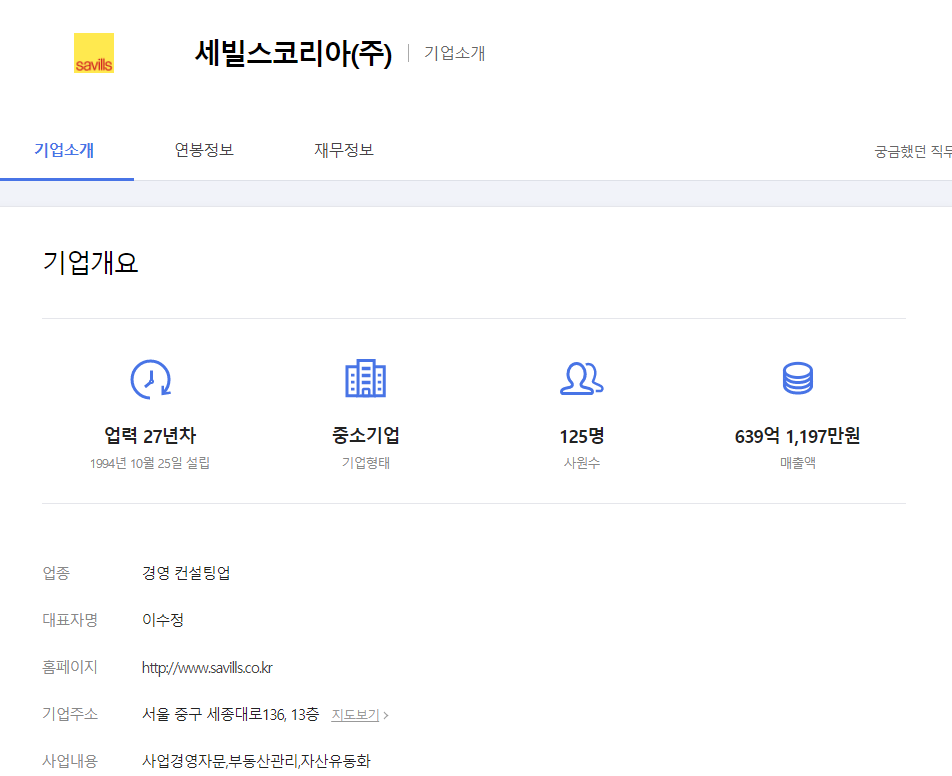
Task: Click the 기업주소 row label
Action: point(70,714)
